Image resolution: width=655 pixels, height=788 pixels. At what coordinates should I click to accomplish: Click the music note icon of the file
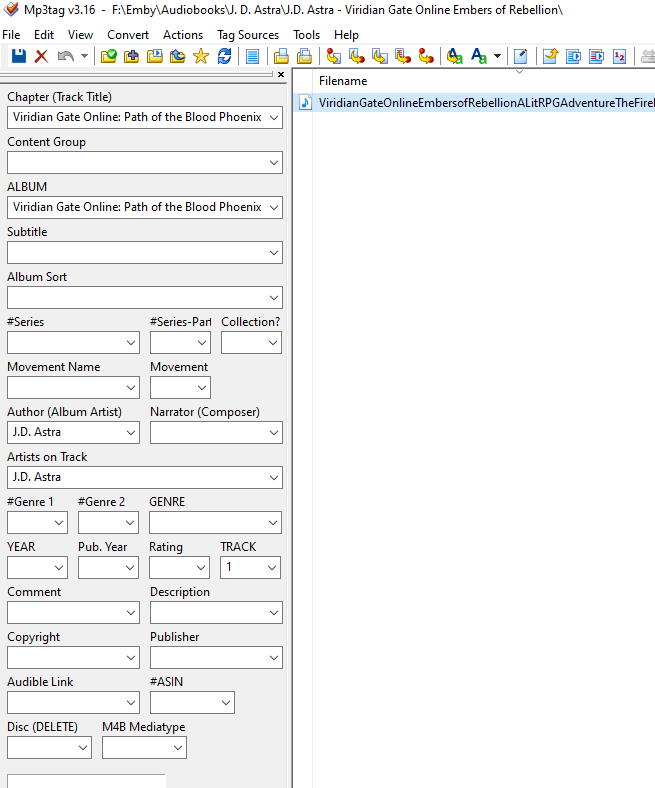pos(305,103)
